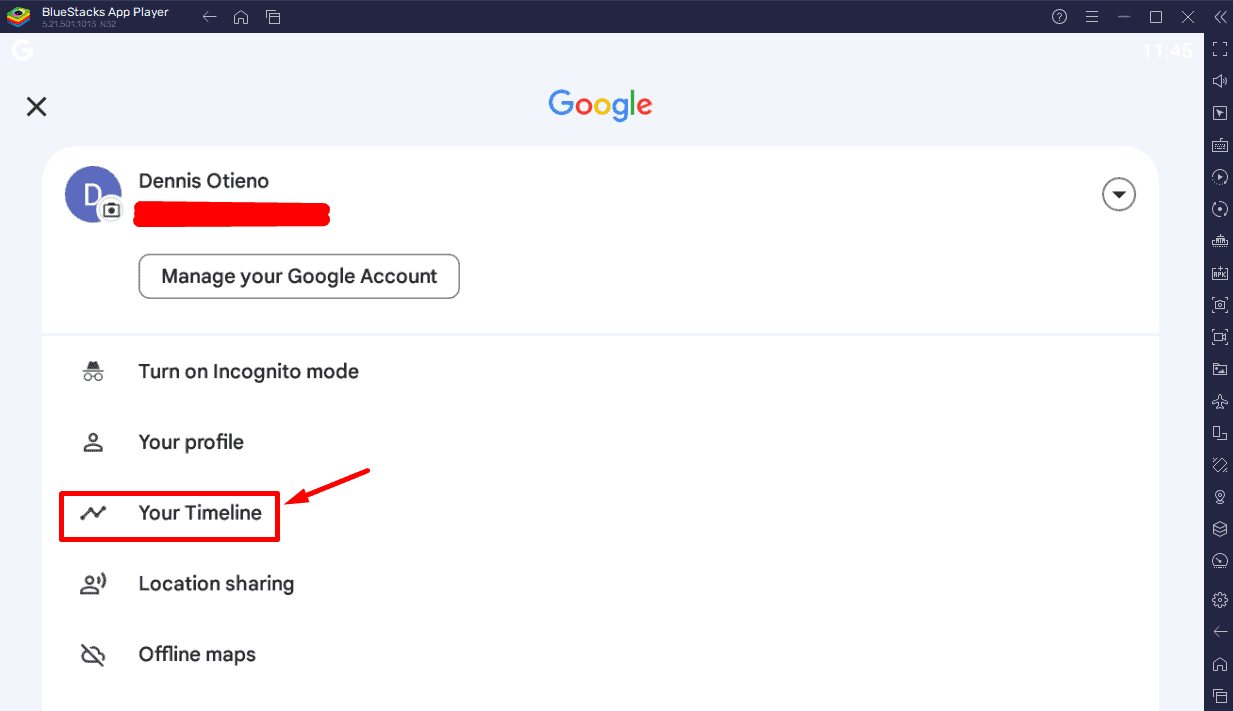
Task: Start screen recording from sidebar
Action: (1219, 337)
